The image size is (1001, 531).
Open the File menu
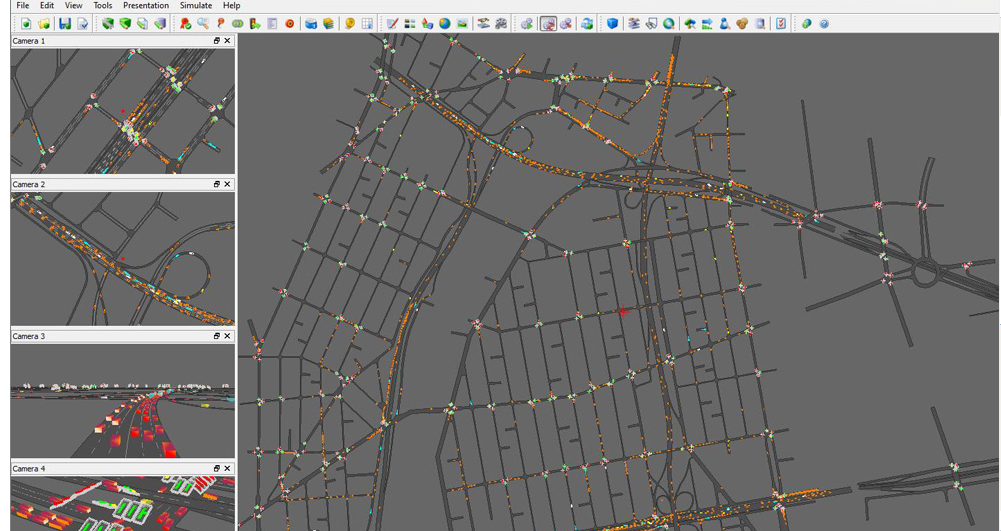[22, 5]
